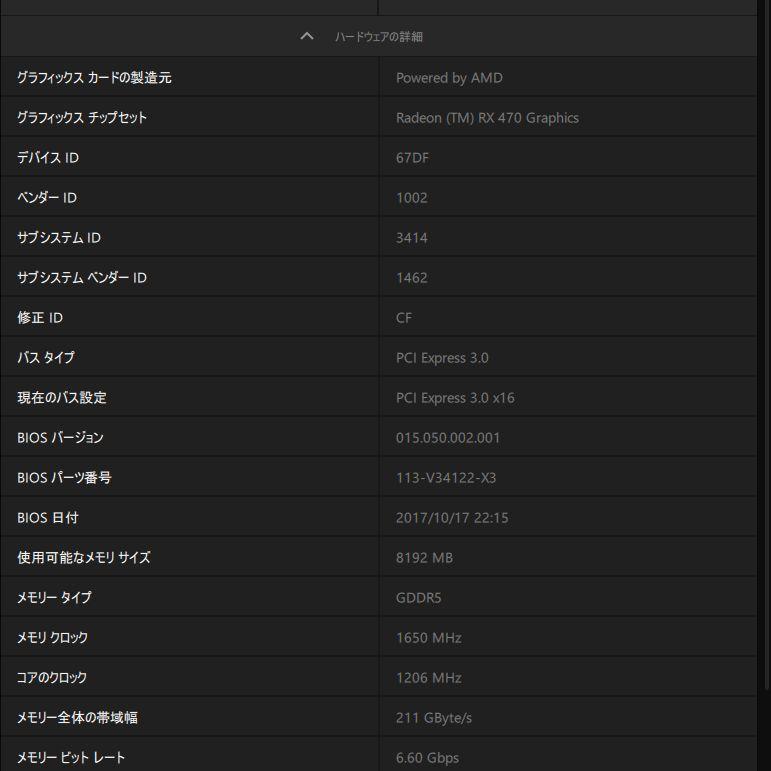
Task: Select the 211 GByte/s bandwidth value
Action: coord(434,718)
